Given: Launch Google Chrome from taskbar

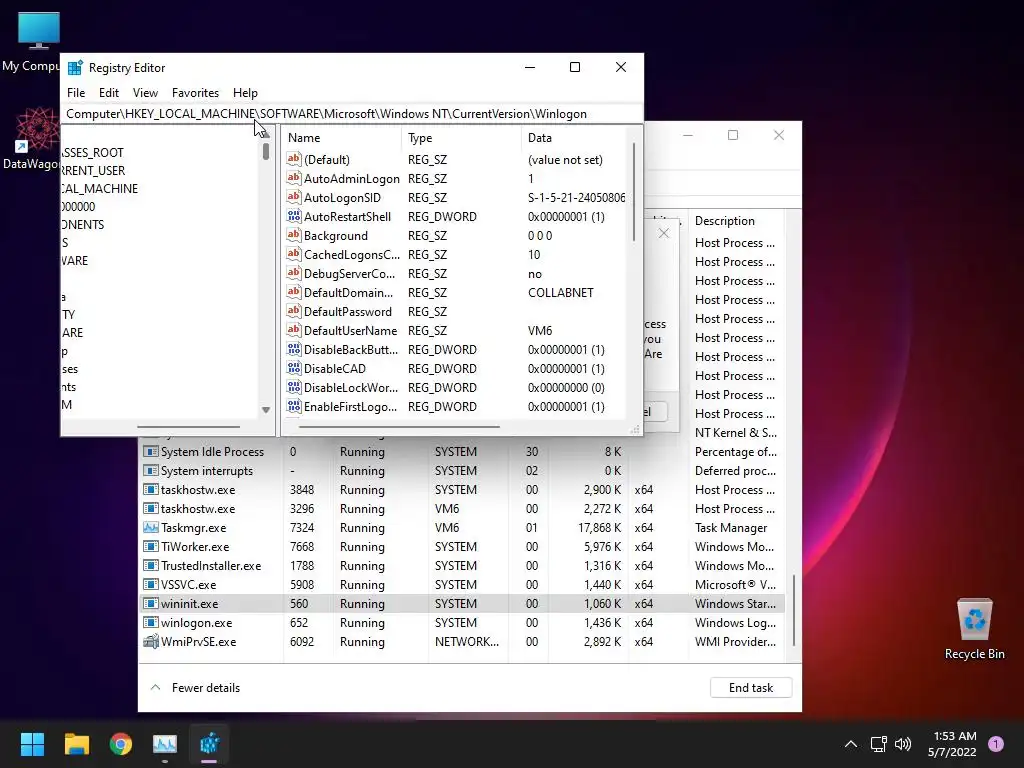Looking at the screenshot, I should click(121, 744).
